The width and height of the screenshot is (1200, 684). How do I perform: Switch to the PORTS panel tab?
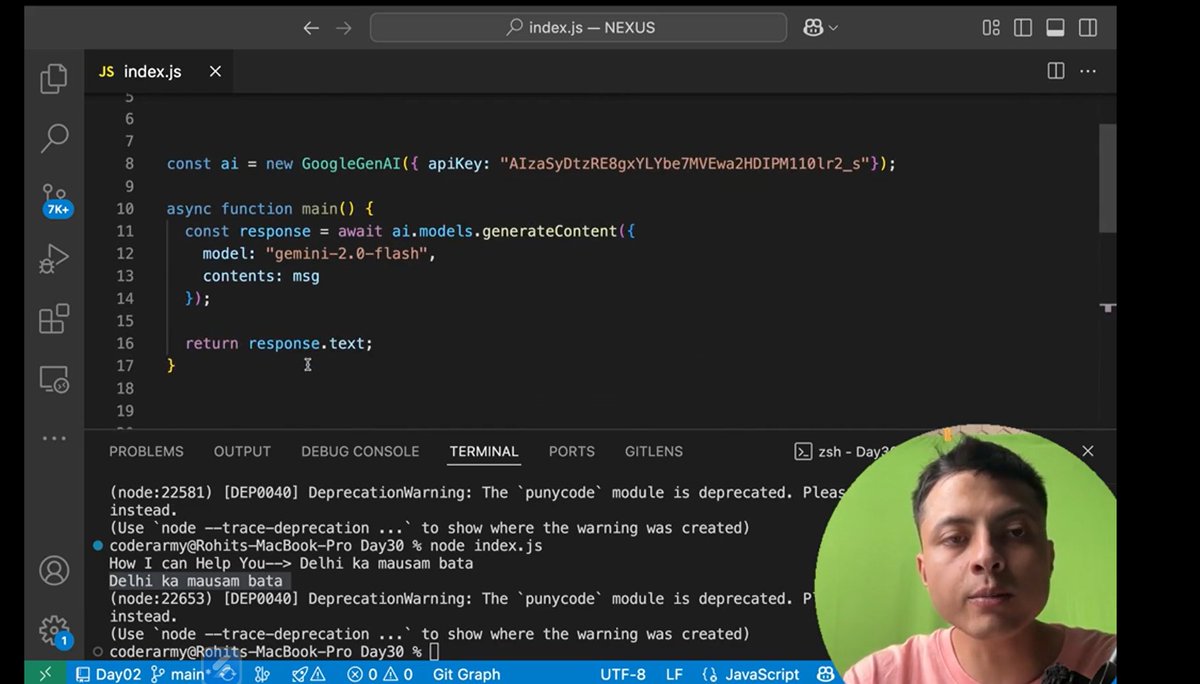click(572, 452)
